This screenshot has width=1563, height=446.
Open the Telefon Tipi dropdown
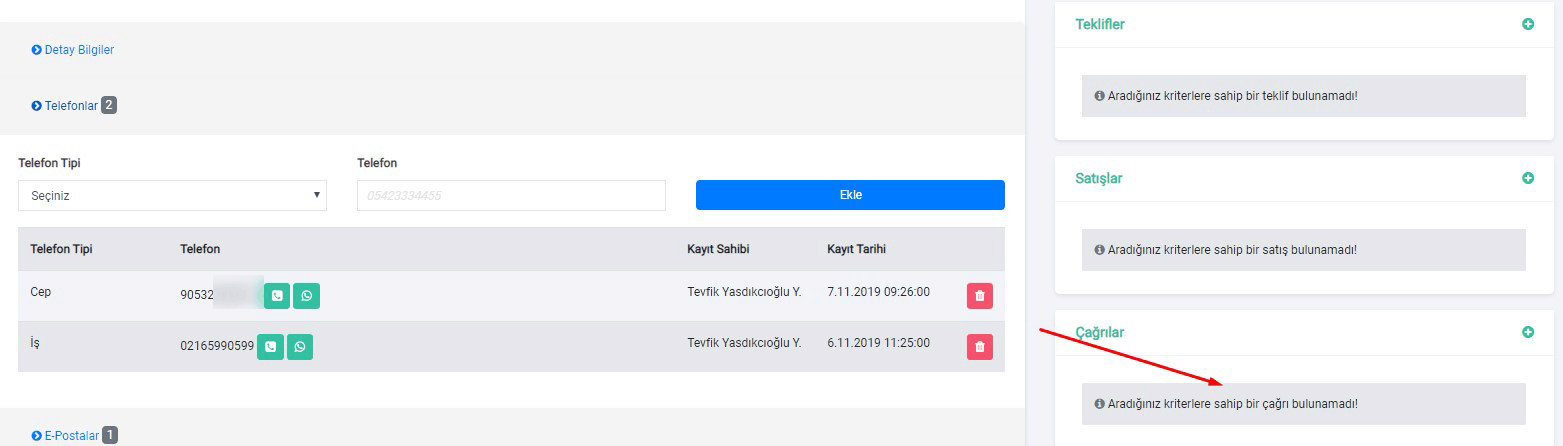[x=172, y=196]
